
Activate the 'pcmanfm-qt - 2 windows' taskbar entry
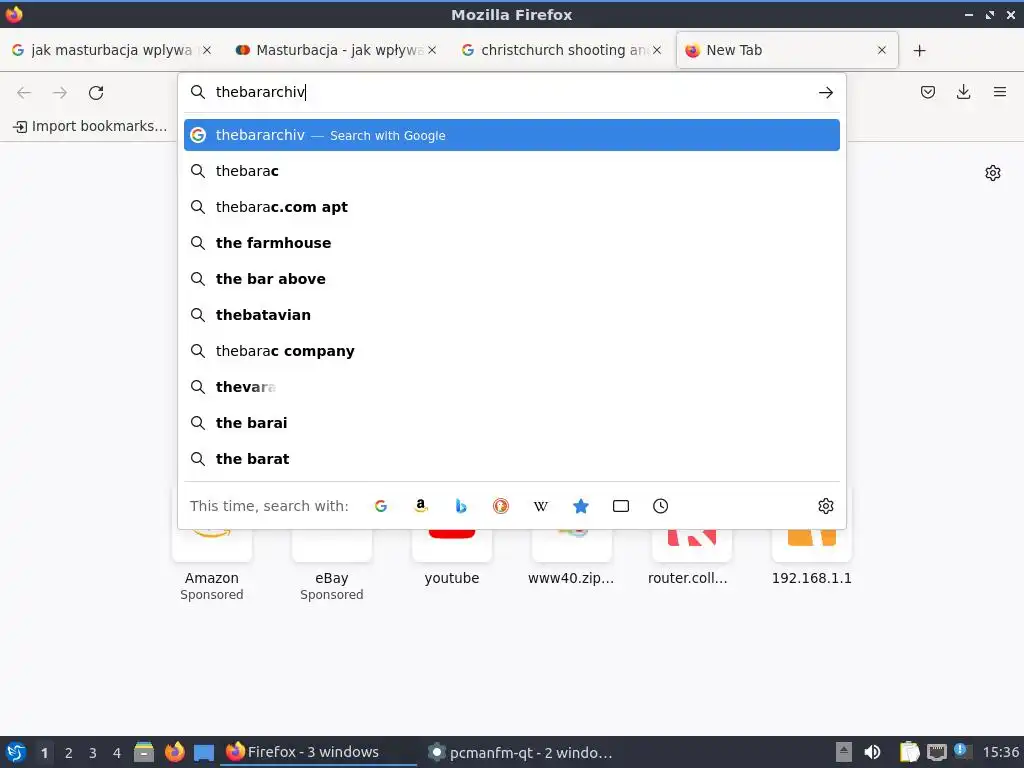coord(520,752)
